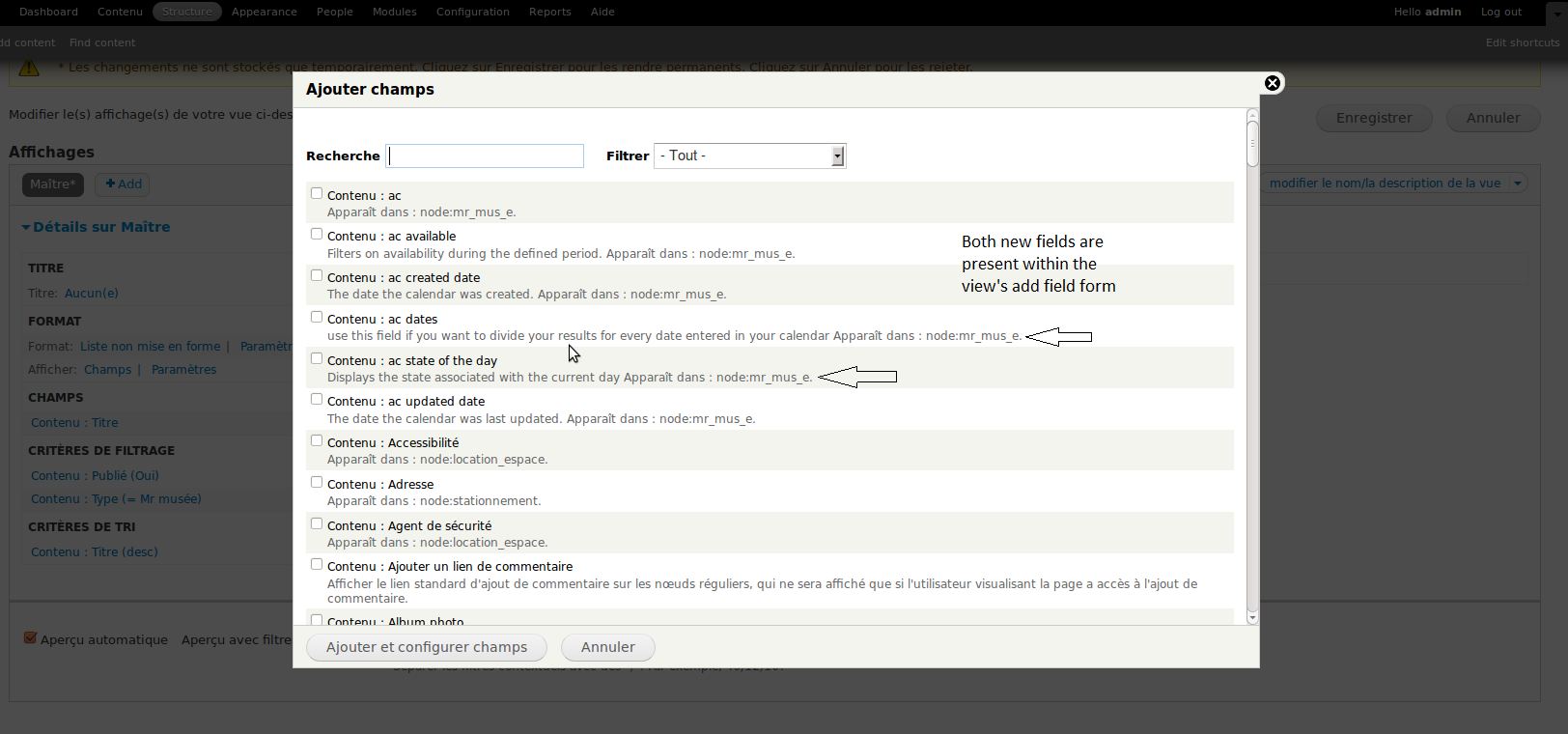1568x734 pixels.
Task: Open the Appearance menu
Action: point(265,12)
